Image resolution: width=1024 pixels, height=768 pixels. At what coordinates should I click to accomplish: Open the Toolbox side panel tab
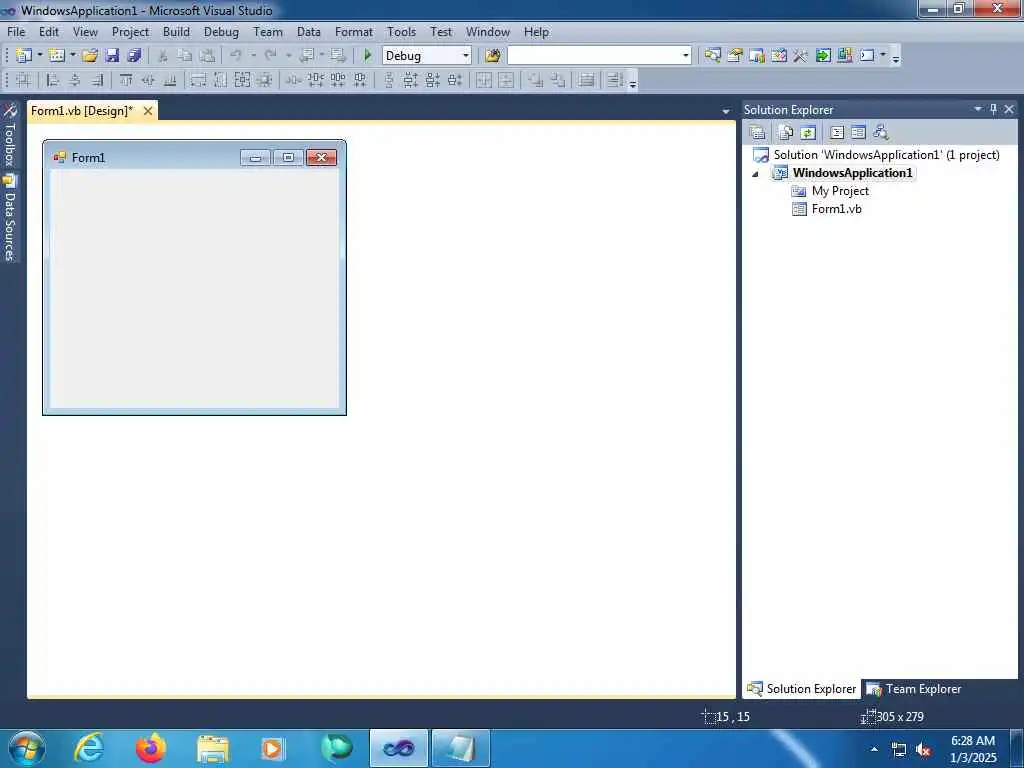(10, 135)
